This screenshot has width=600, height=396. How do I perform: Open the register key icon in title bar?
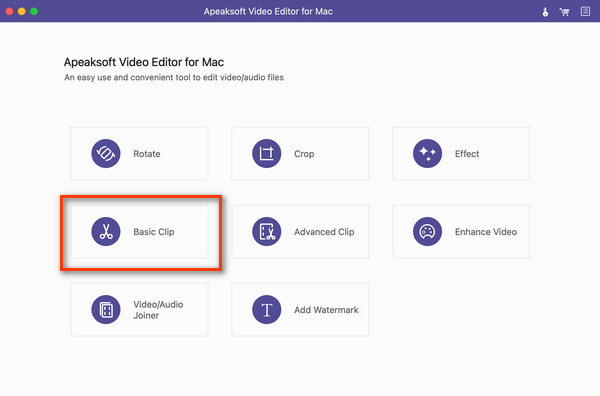point(545,12)
